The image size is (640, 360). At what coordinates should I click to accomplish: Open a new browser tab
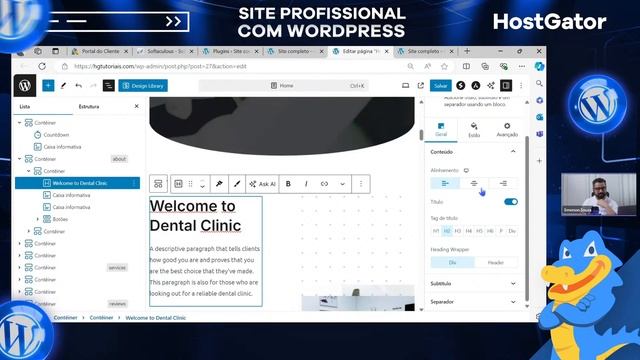pos(467,51)
